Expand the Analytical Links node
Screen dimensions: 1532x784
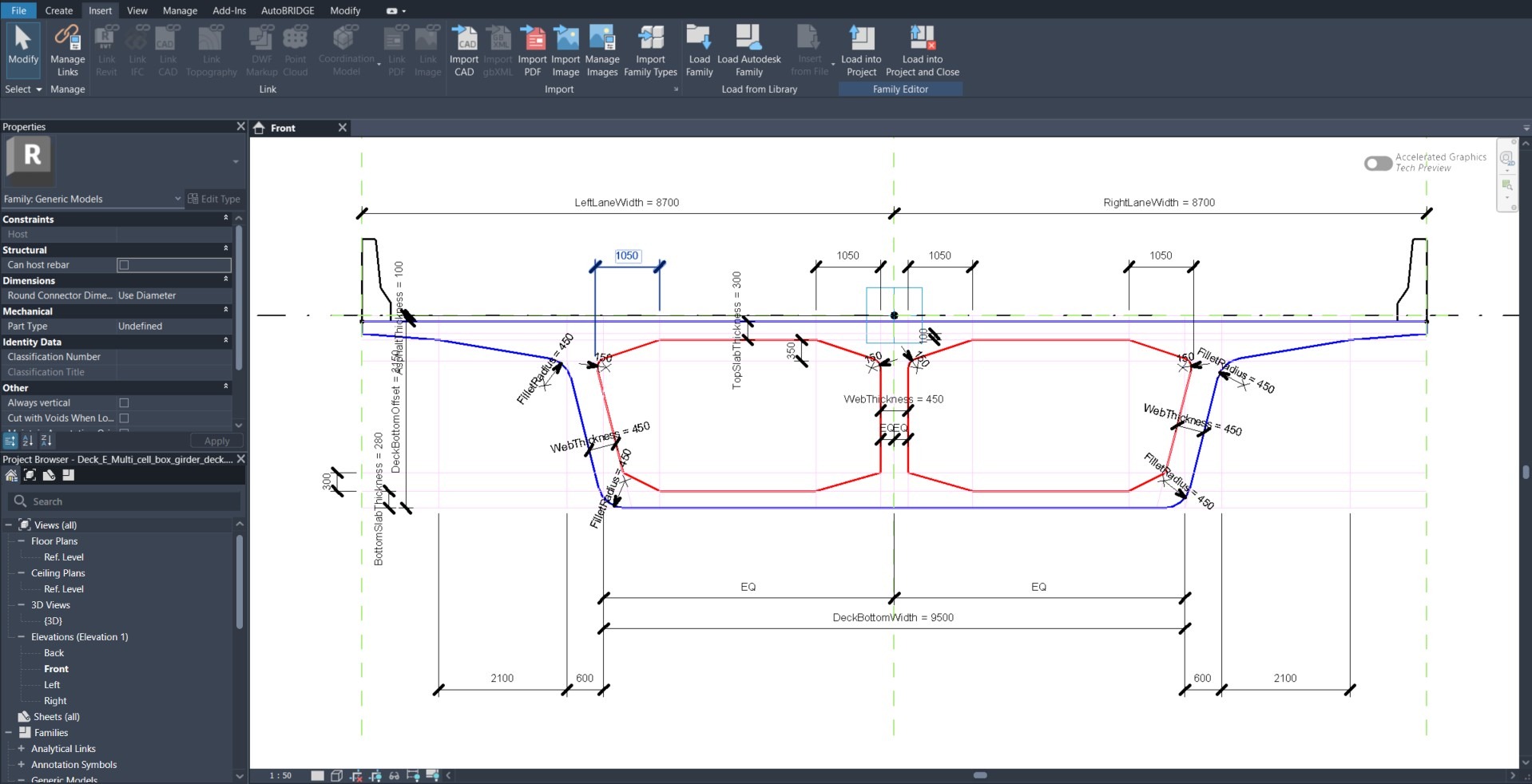pos(22,749)
